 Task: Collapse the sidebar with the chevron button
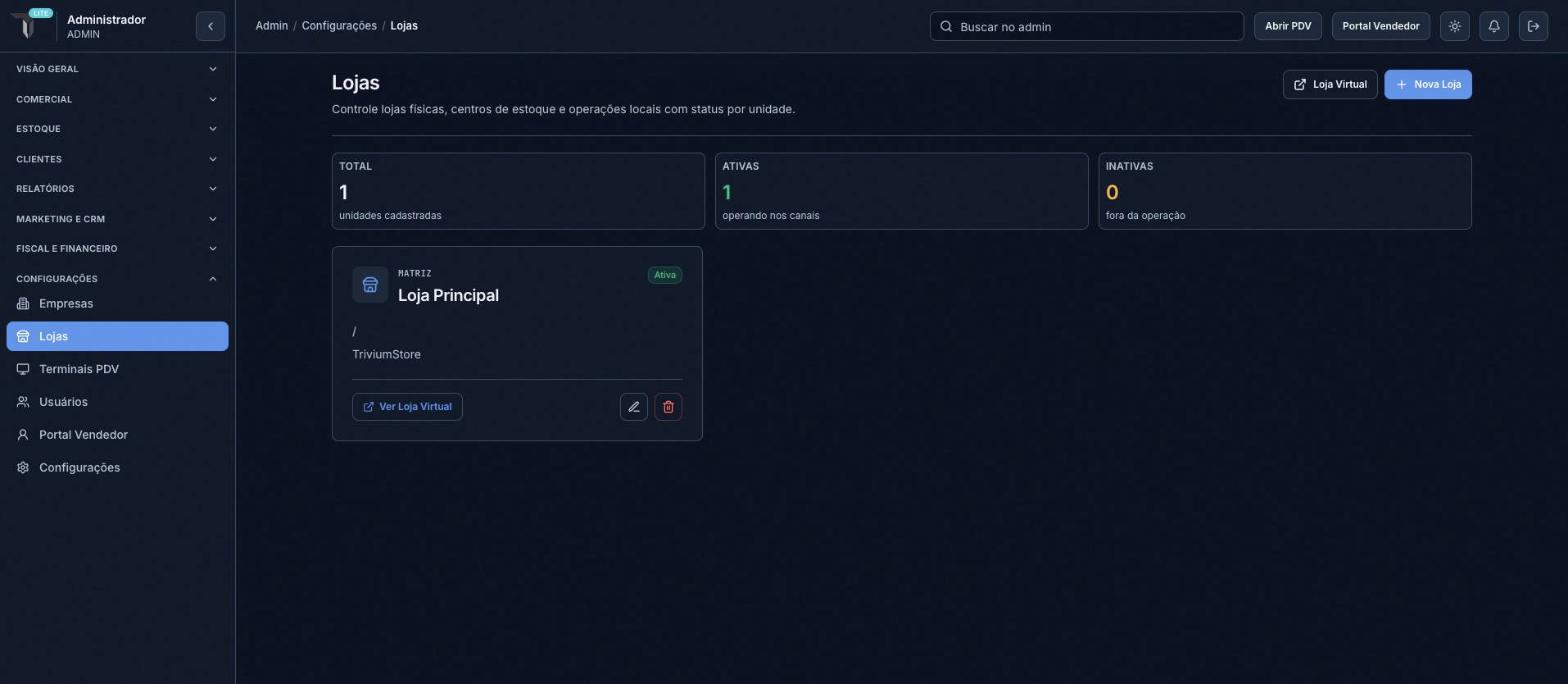(x=210, y=26)
